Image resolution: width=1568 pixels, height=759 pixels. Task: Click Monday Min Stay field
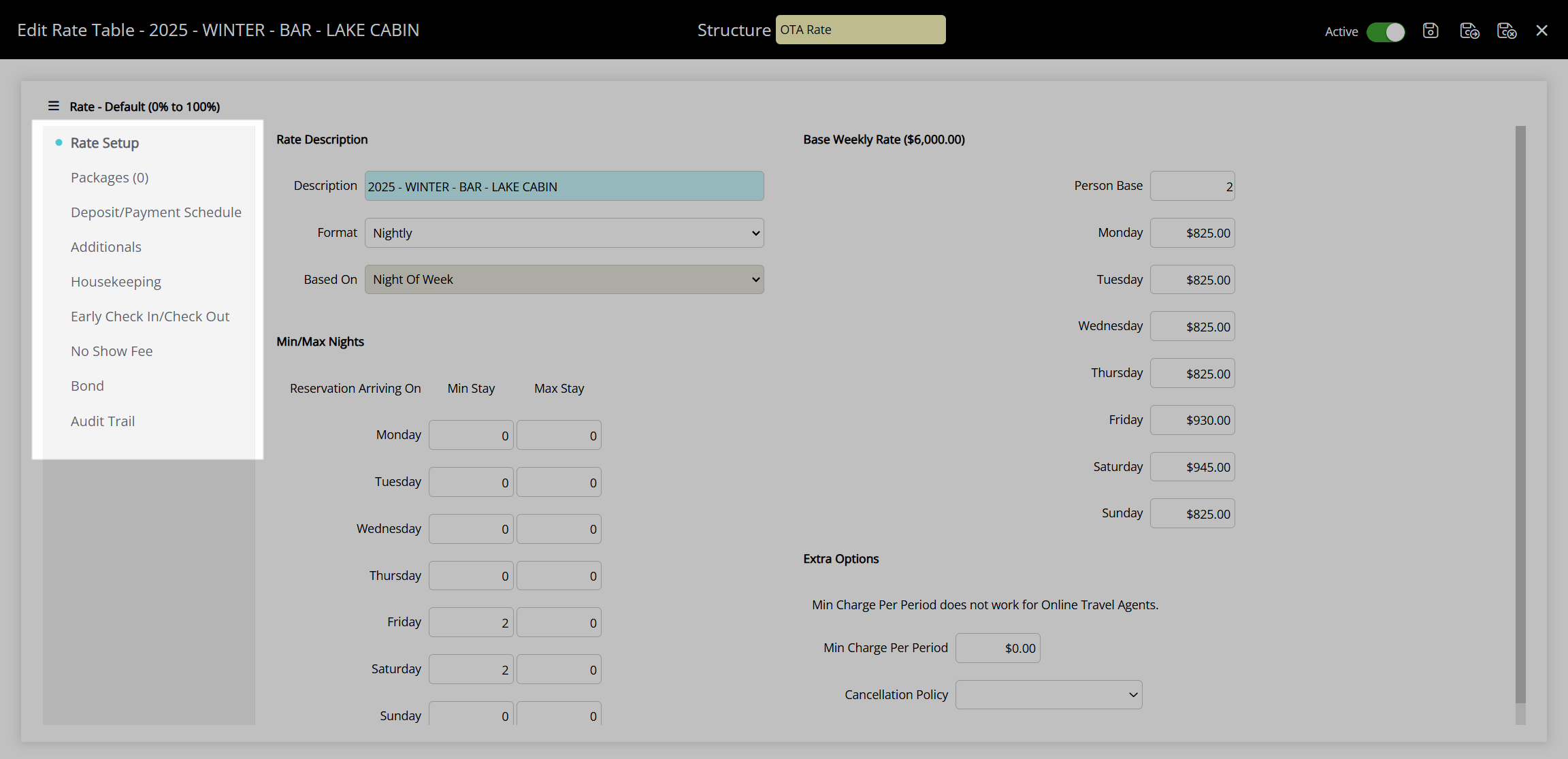[x=471, y=435]
